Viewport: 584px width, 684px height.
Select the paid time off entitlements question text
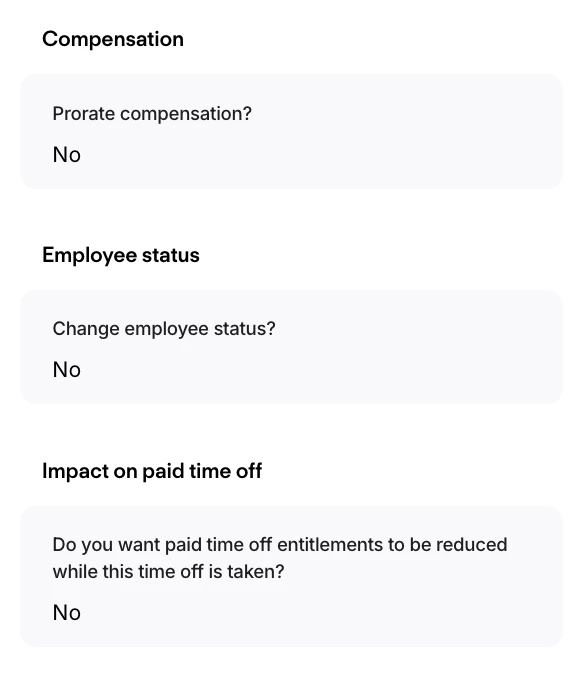[280, 558]
